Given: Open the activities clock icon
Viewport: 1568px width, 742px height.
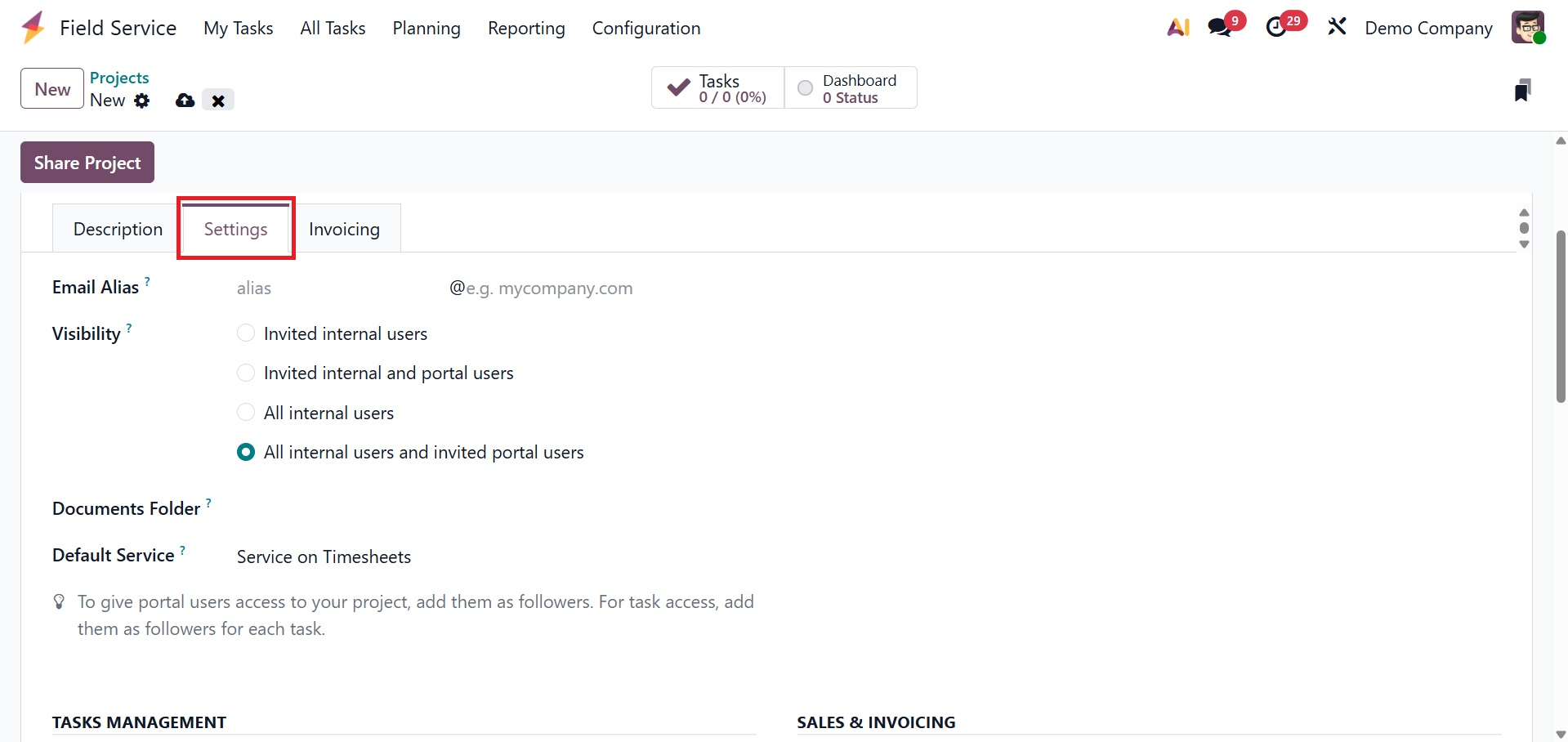Looking at the screenshot, I should point(1275,28).
